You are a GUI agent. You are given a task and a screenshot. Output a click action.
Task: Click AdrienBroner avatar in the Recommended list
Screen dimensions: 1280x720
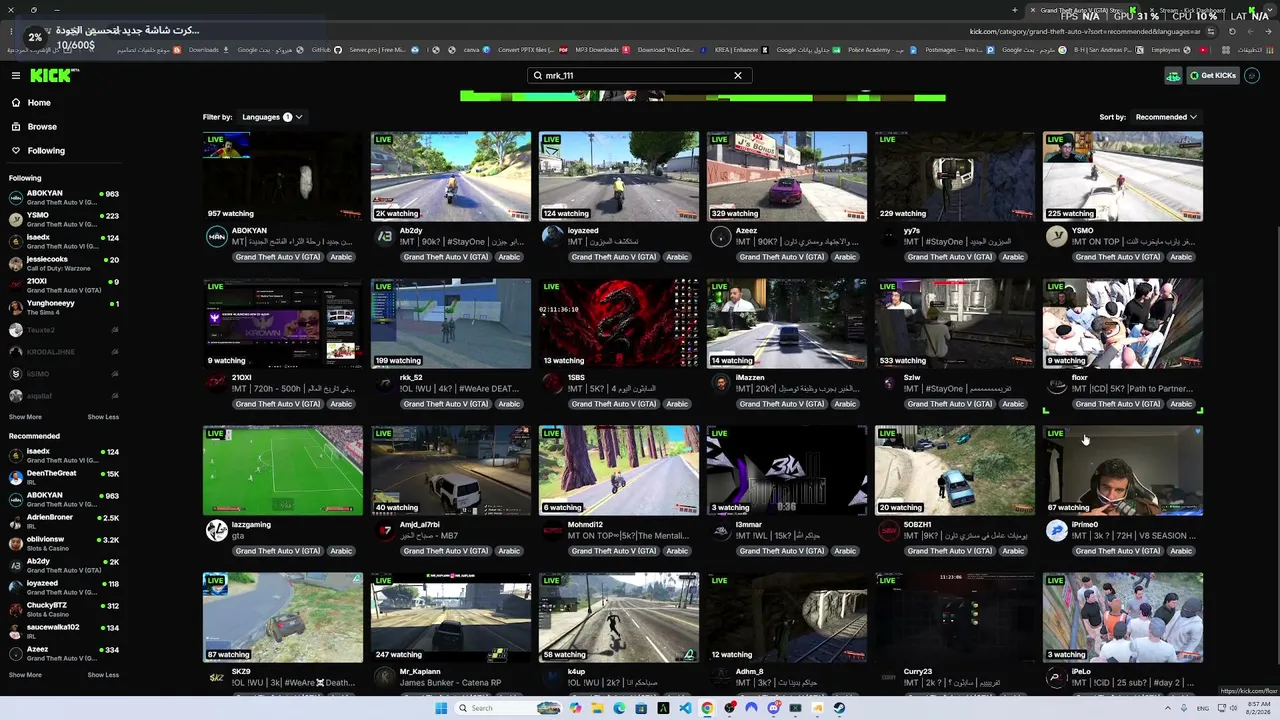pos(16,521)
